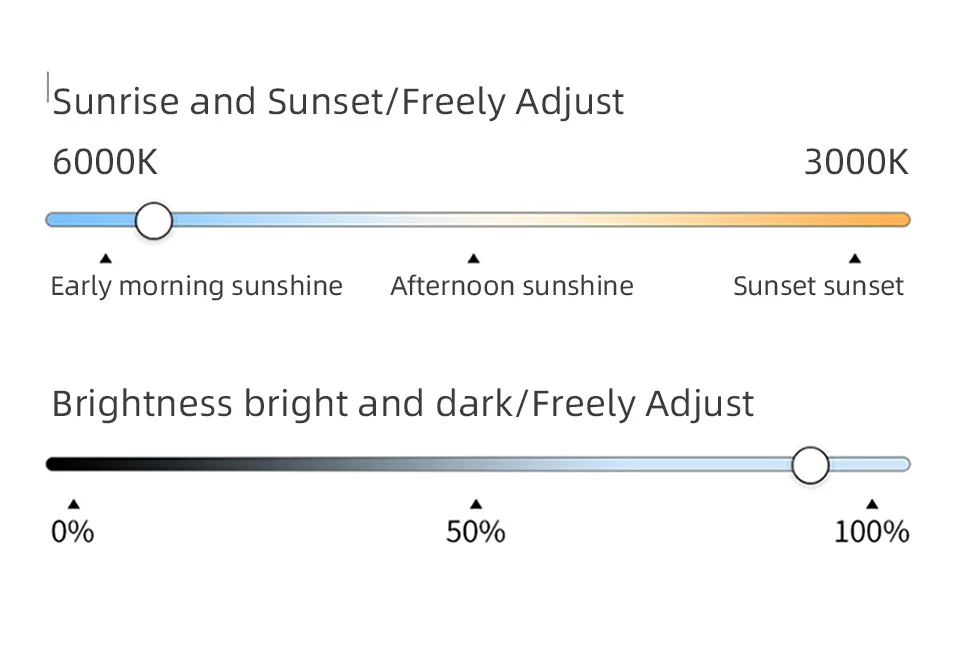
Task: Click triangle marker above Sunset sunset
Action: point(854,259)
